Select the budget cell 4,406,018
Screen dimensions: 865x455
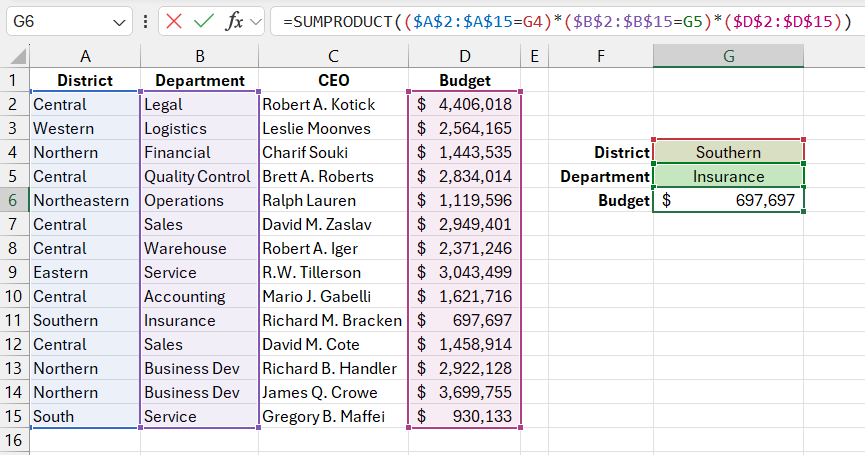465,104
